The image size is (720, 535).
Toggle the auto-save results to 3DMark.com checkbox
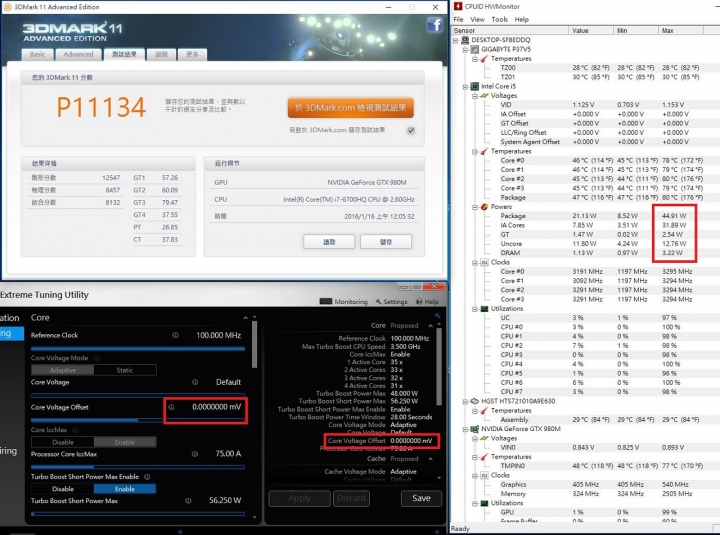411,130
